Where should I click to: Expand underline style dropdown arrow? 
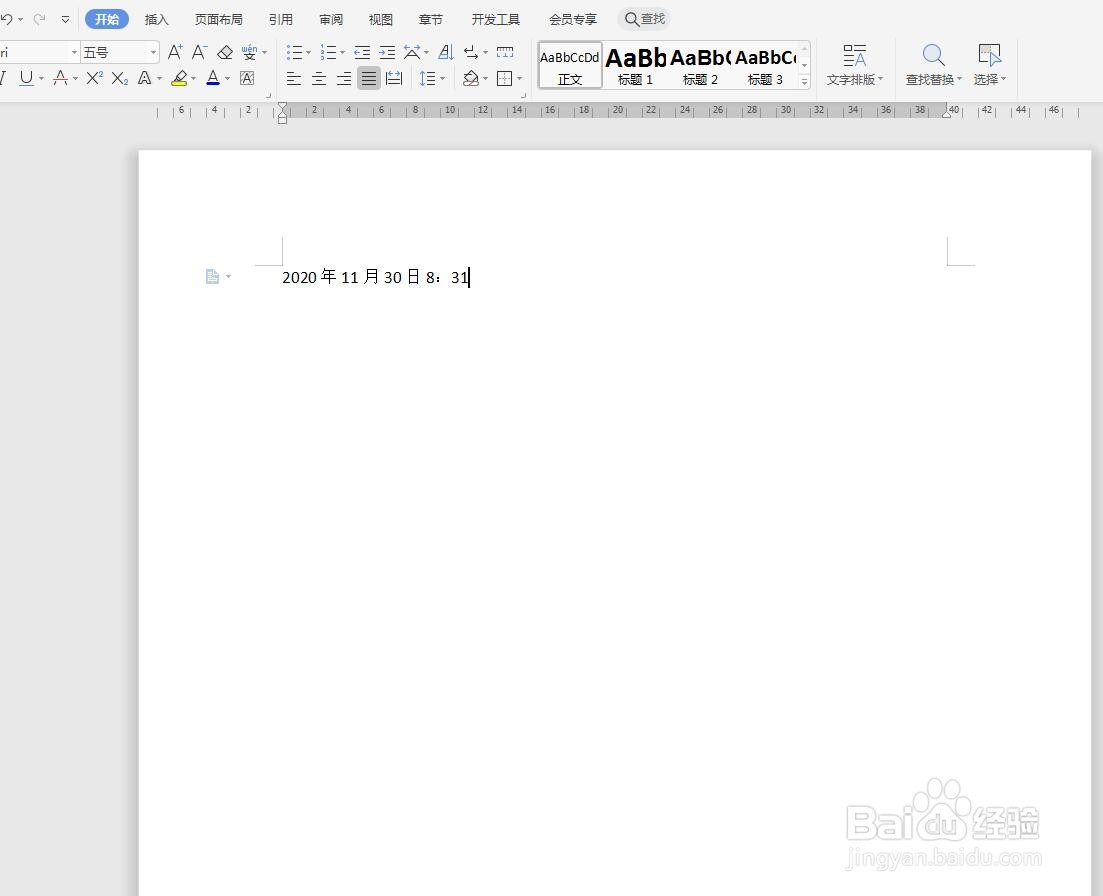[x=42, y=78]
